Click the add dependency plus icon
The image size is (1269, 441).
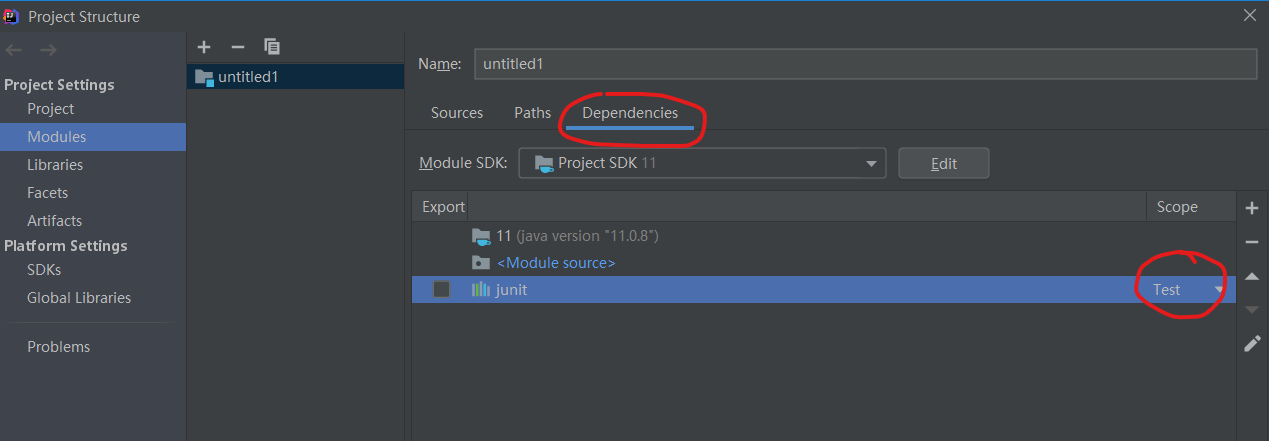(x=1252, y=208)
